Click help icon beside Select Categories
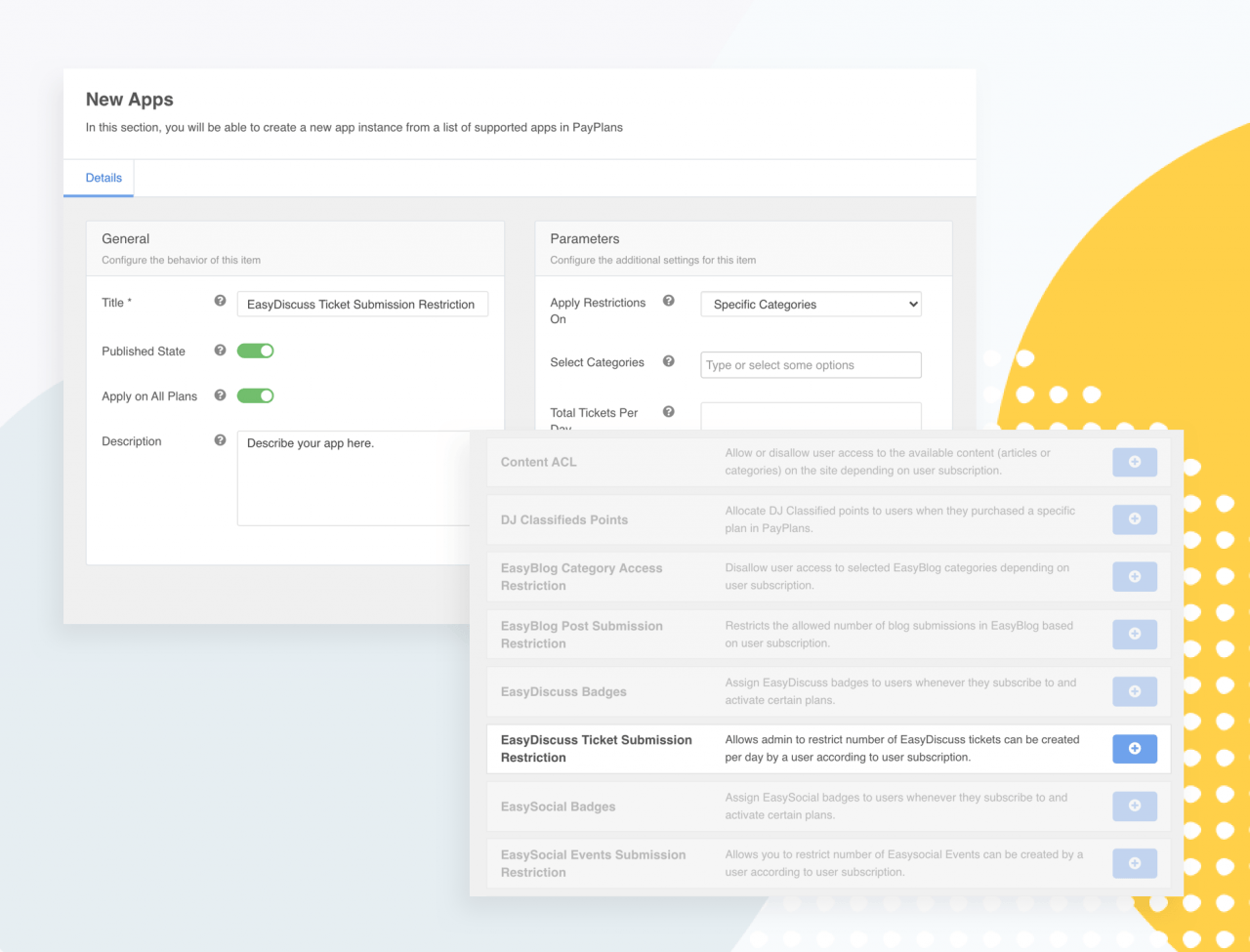 click(668, 361)
